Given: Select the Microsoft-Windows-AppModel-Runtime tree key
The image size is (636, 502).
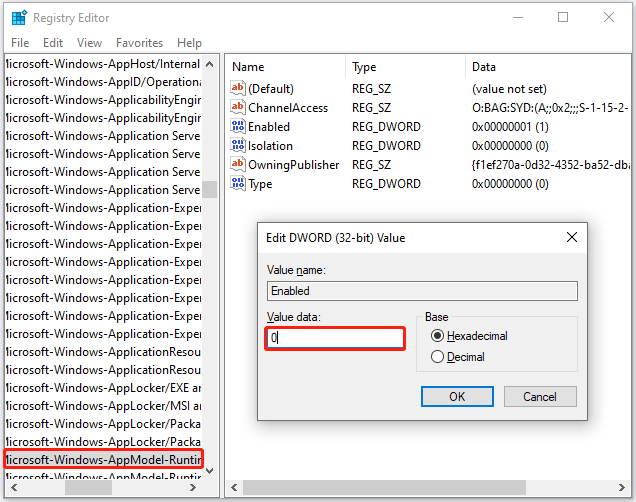Looking at the screenshot, I should [103, 459].
